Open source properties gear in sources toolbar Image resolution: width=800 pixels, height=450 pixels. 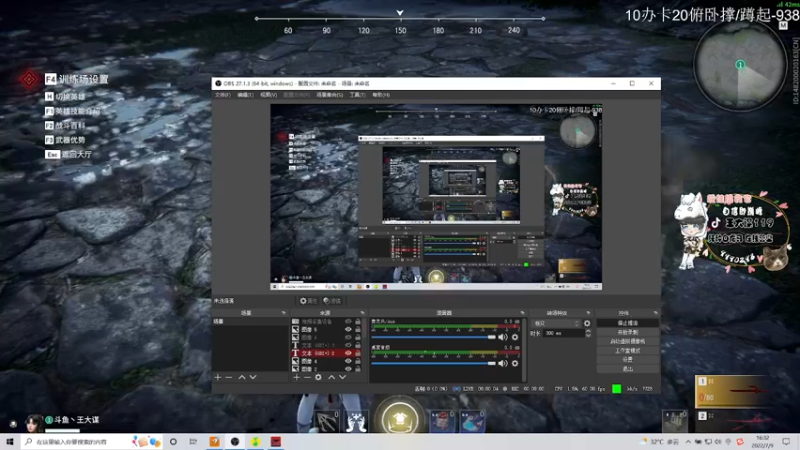click(x=318, y=377)
